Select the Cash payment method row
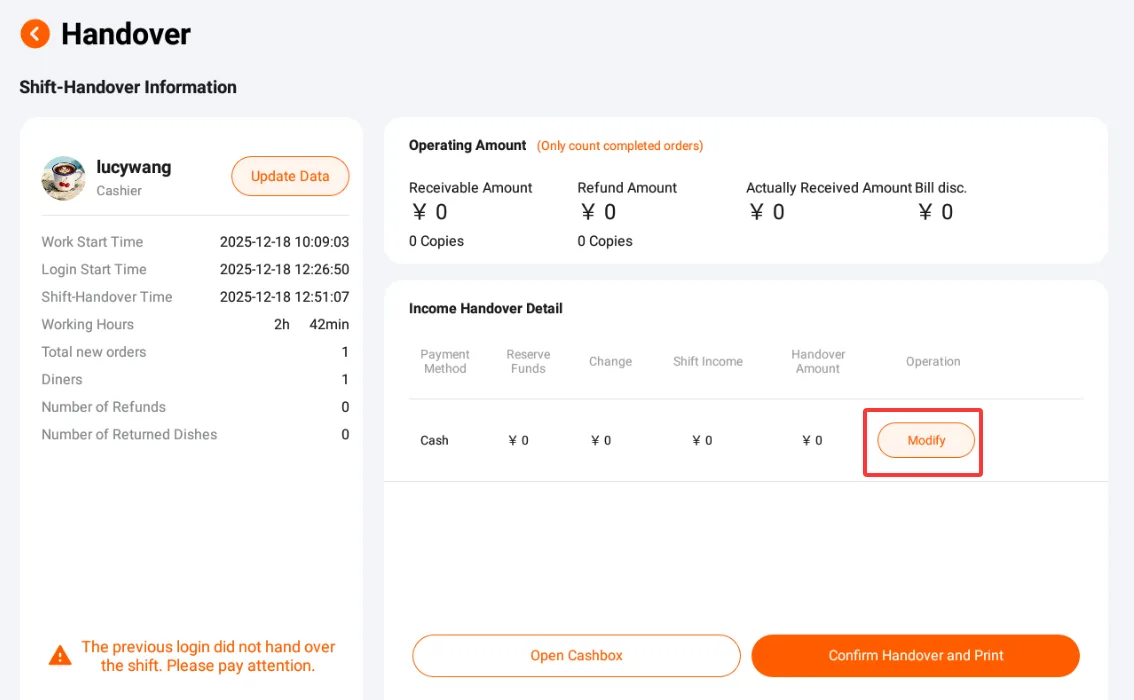The image size is (1134, 700). (746, 440)
